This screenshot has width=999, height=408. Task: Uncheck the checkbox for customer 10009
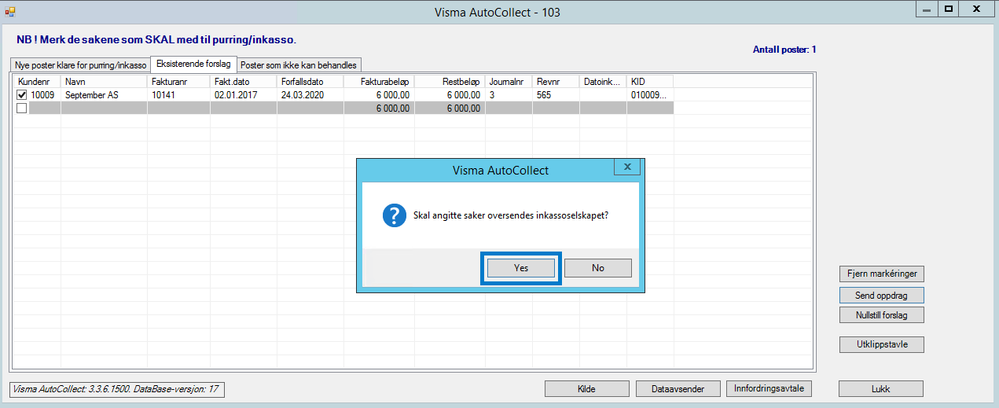pos(22,95)
